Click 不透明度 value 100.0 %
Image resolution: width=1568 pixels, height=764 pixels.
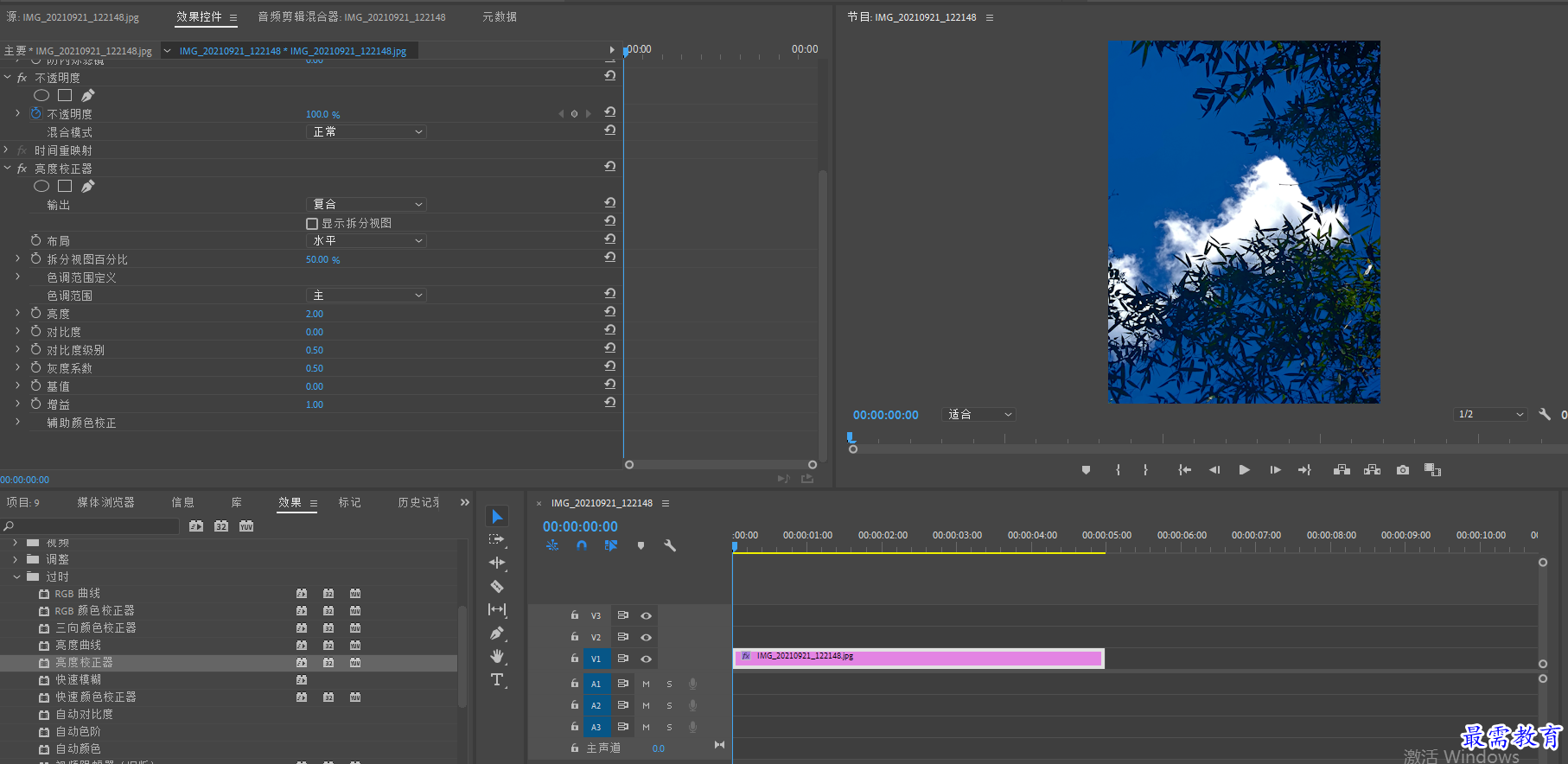point(323,114)
